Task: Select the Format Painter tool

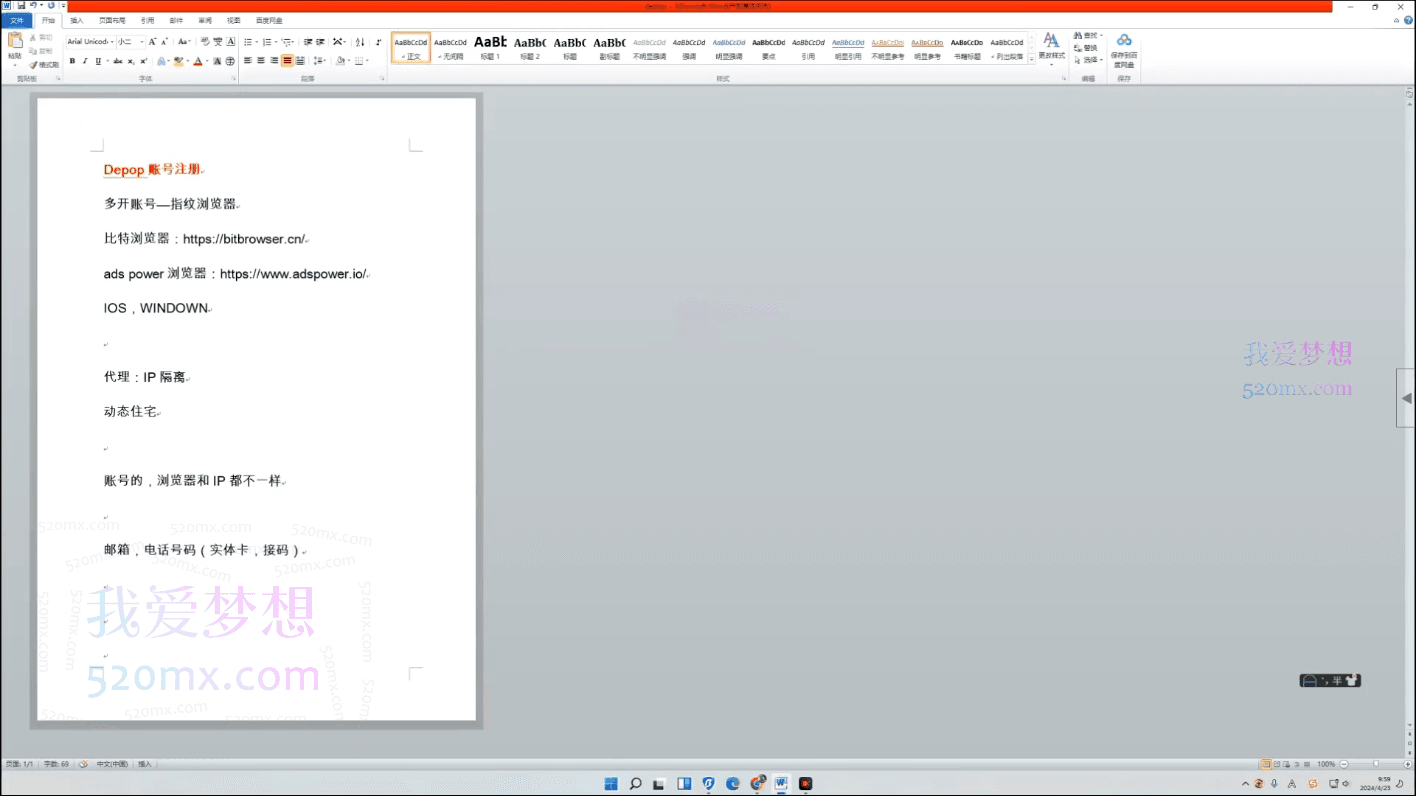Action: click(44, 65)
